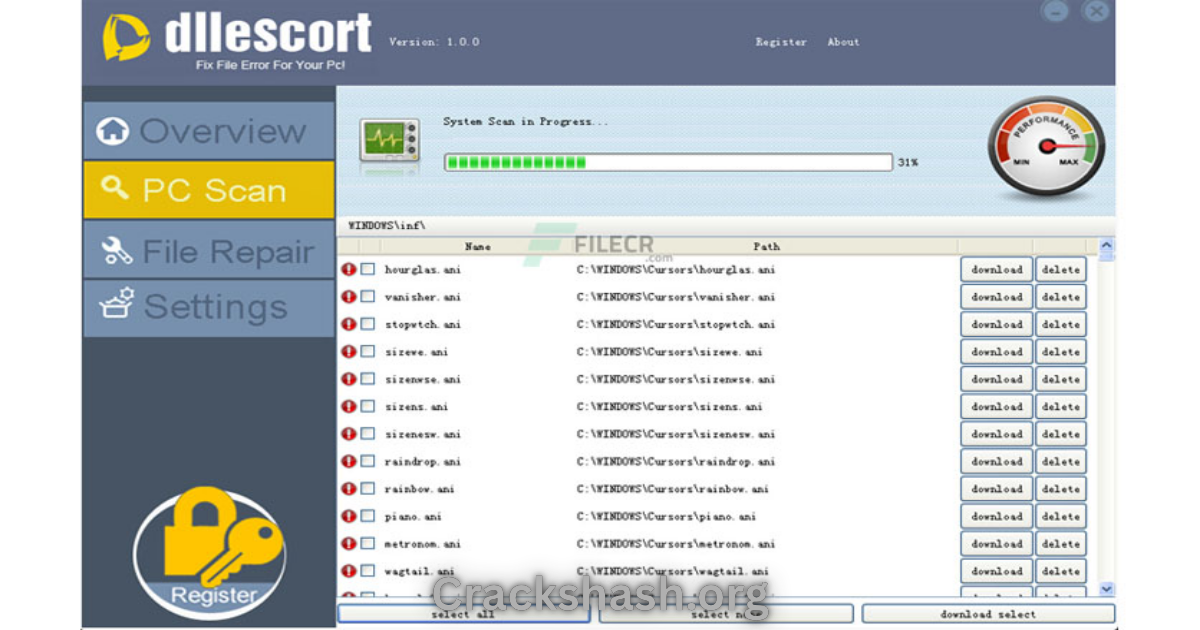Image resolution: width=1200 pixels, height=630 pixels.
Task: Click the error icon beside stopwtch.ani
Action: tap(348, 324)
